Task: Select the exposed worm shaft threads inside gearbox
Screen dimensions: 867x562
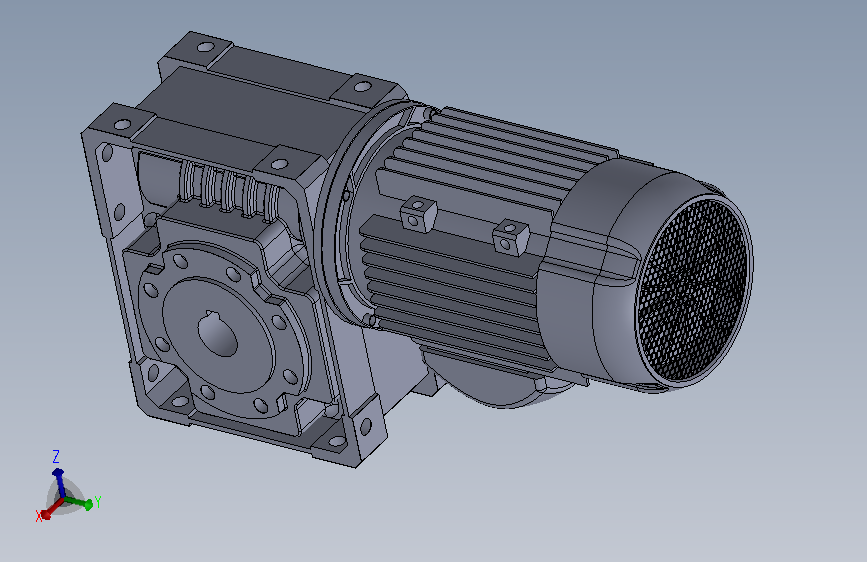Action: tap(228, 191)
